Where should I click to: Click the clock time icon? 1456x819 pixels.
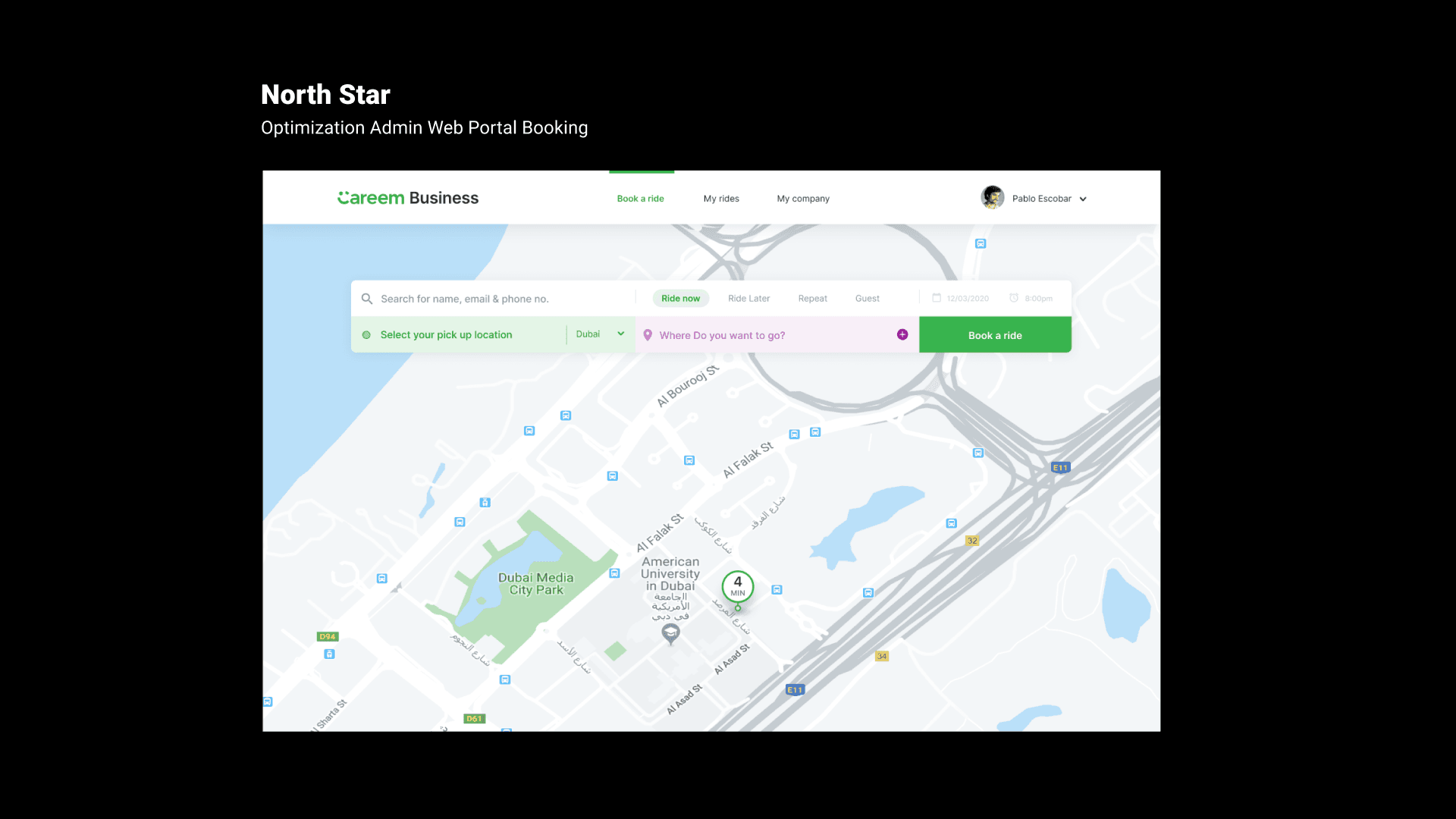(1014, 298)
